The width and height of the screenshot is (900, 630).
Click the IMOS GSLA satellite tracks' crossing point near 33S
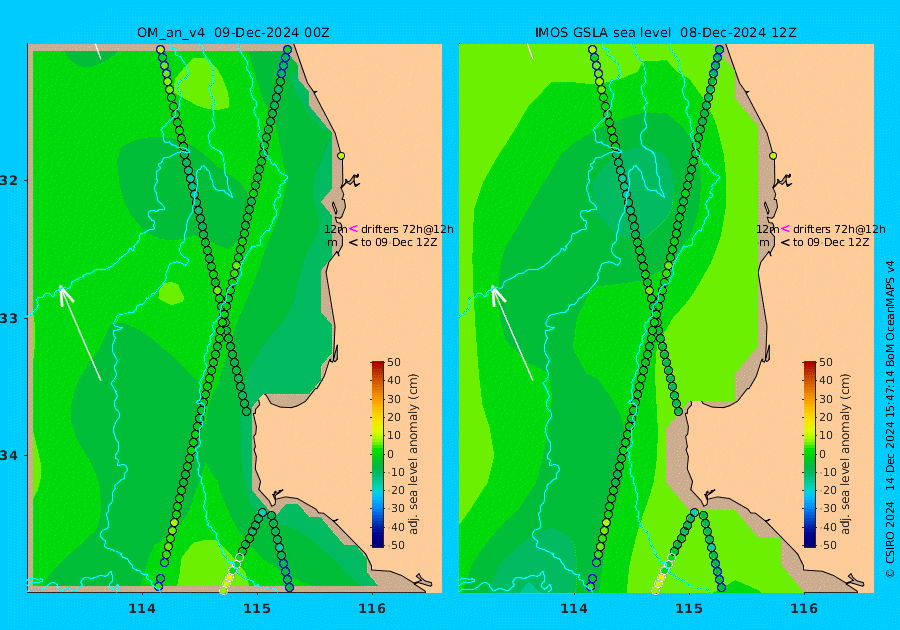tap(655, 322)
